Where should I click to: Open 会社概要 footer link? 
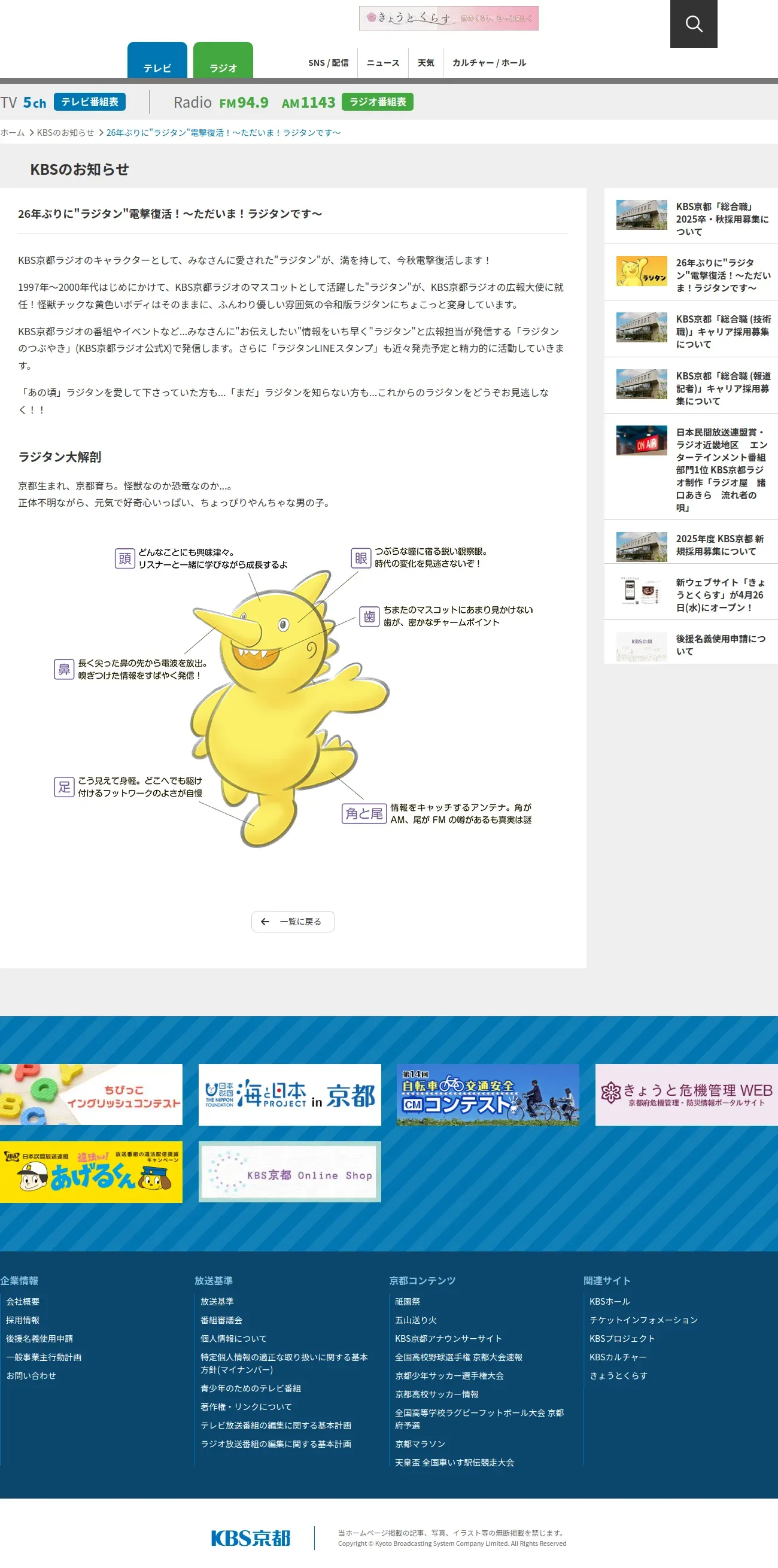(23, 1302)
